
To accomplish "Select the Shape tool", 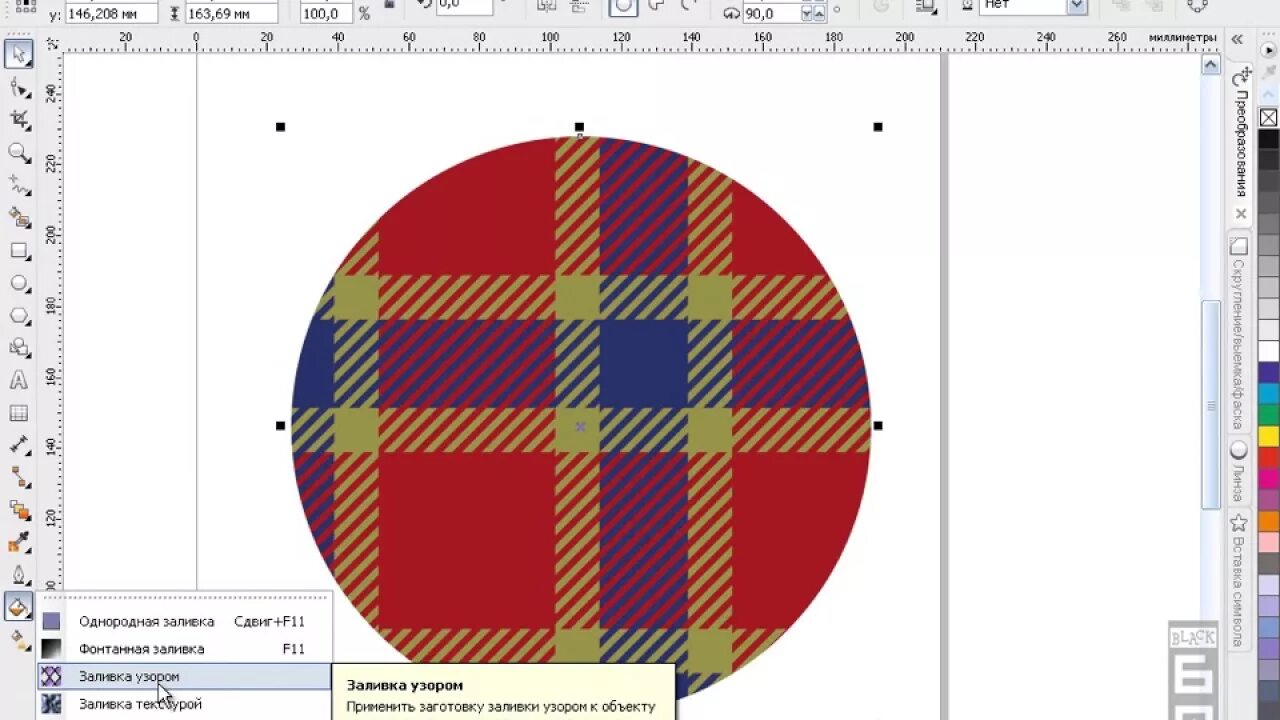I will click(x=18, y=87).
